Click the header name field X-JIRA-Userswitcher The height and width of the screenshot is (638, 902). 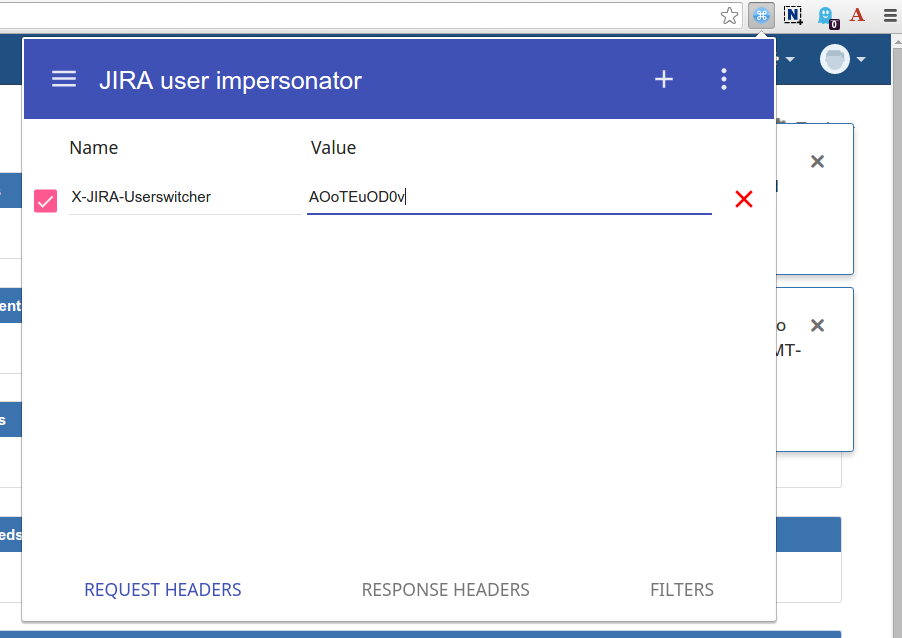coord(184,198)
